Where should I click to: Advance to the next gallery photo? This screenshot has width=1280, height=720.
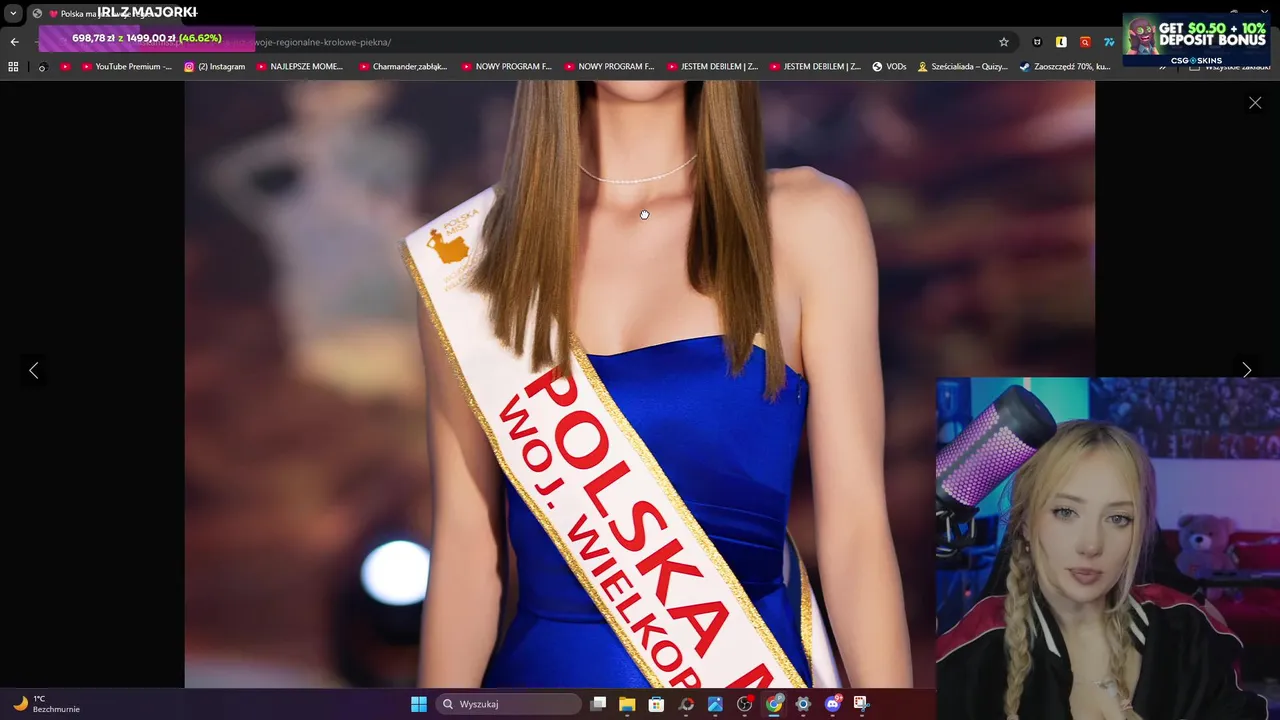(1246, 370)
